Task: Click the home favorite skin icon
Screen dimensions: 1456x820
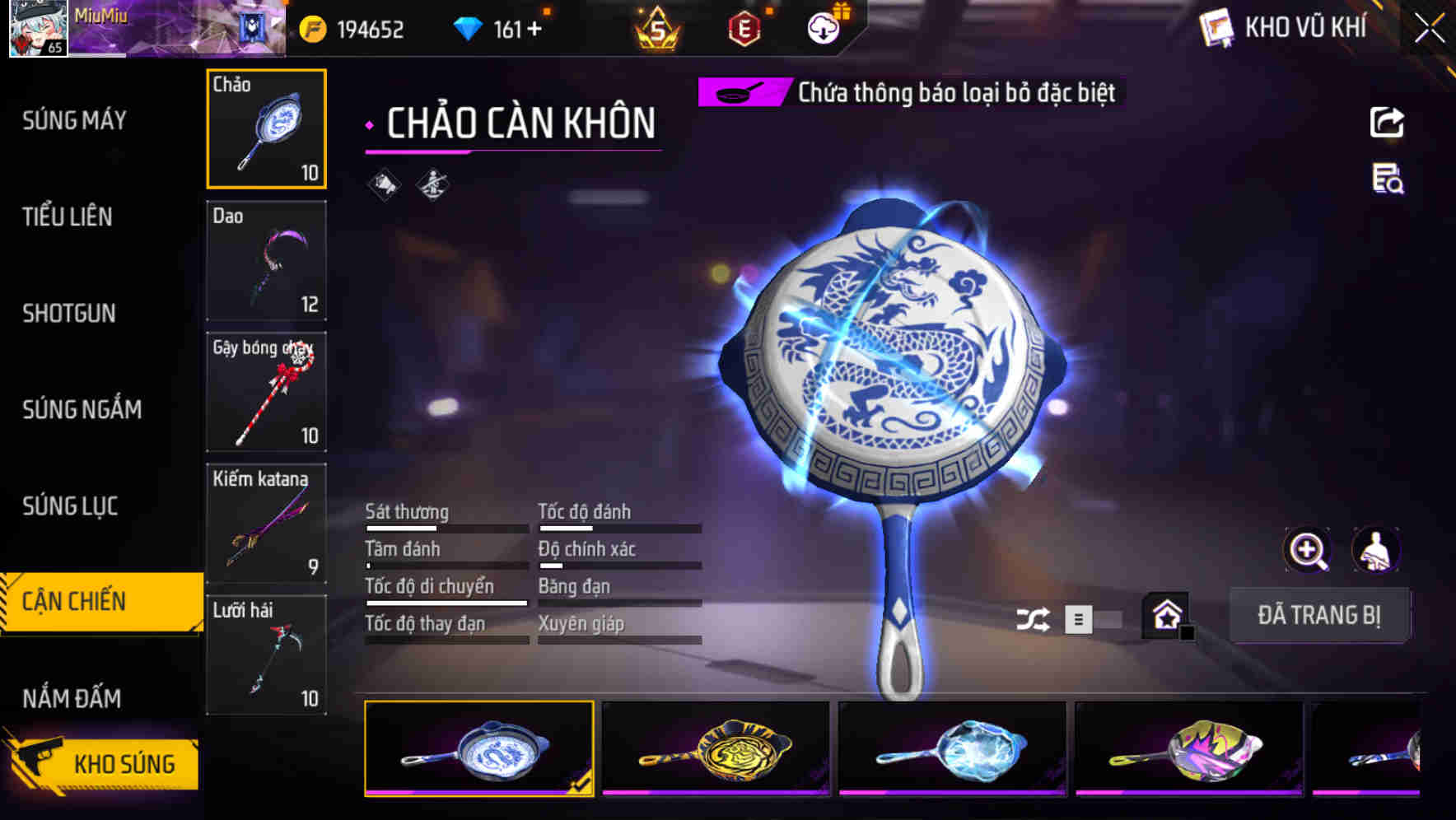Action: 1167,615
